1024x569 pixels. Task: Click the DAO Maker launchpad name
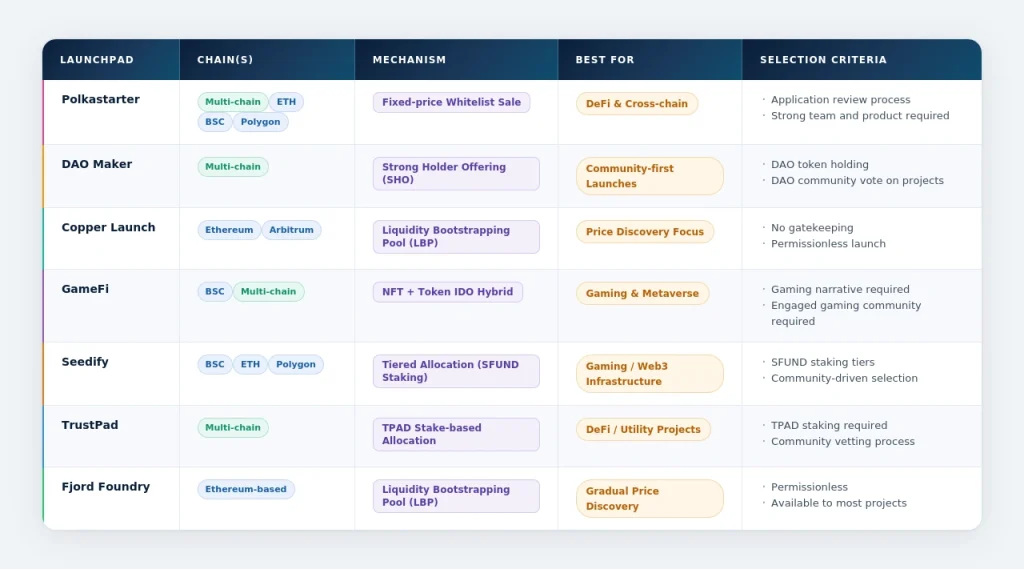pyautogui.click(x=96, y=164)
